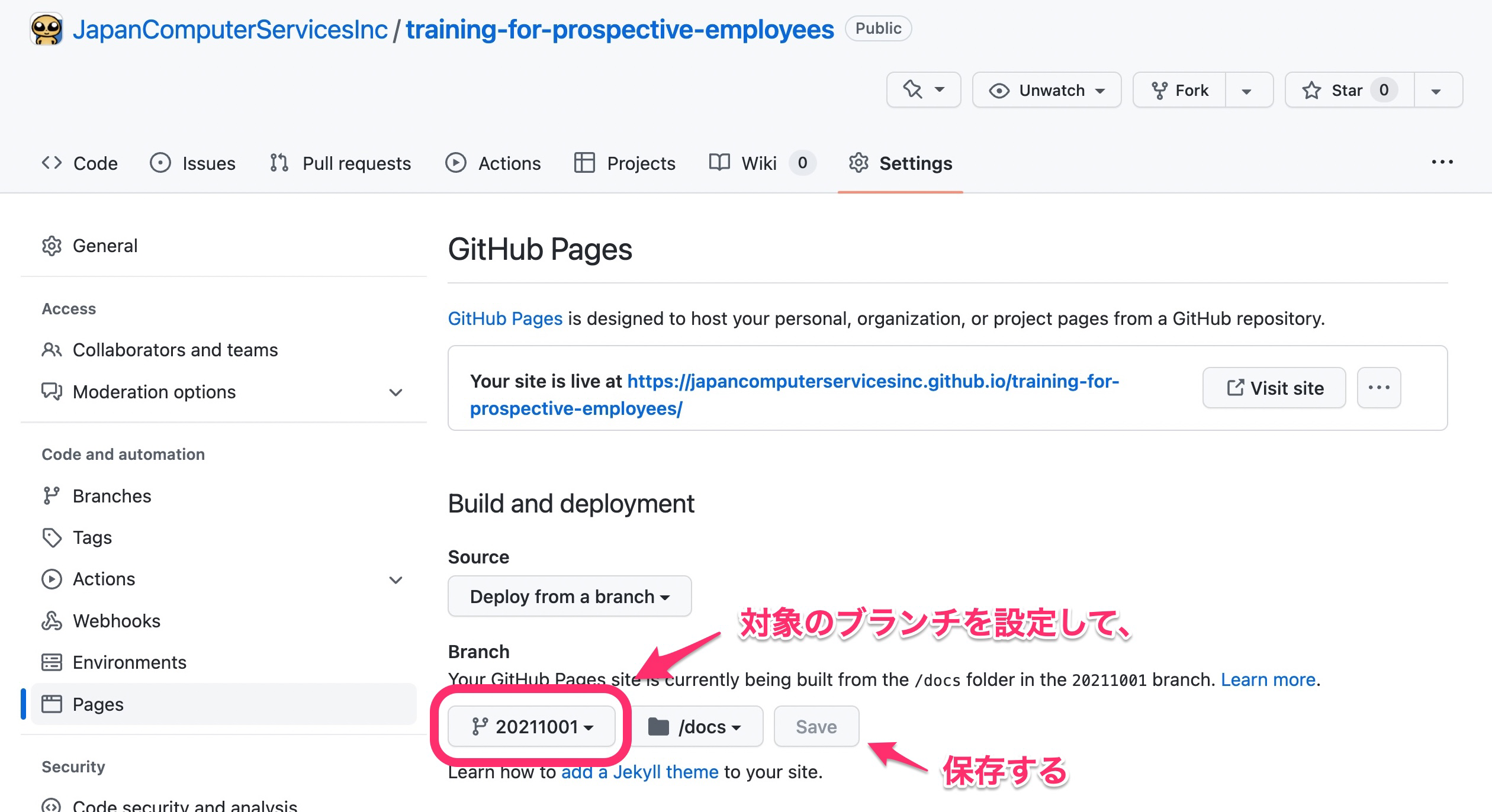Open the GitHub Pages link
Screen dimensions: 1492x812
[505, 318]
